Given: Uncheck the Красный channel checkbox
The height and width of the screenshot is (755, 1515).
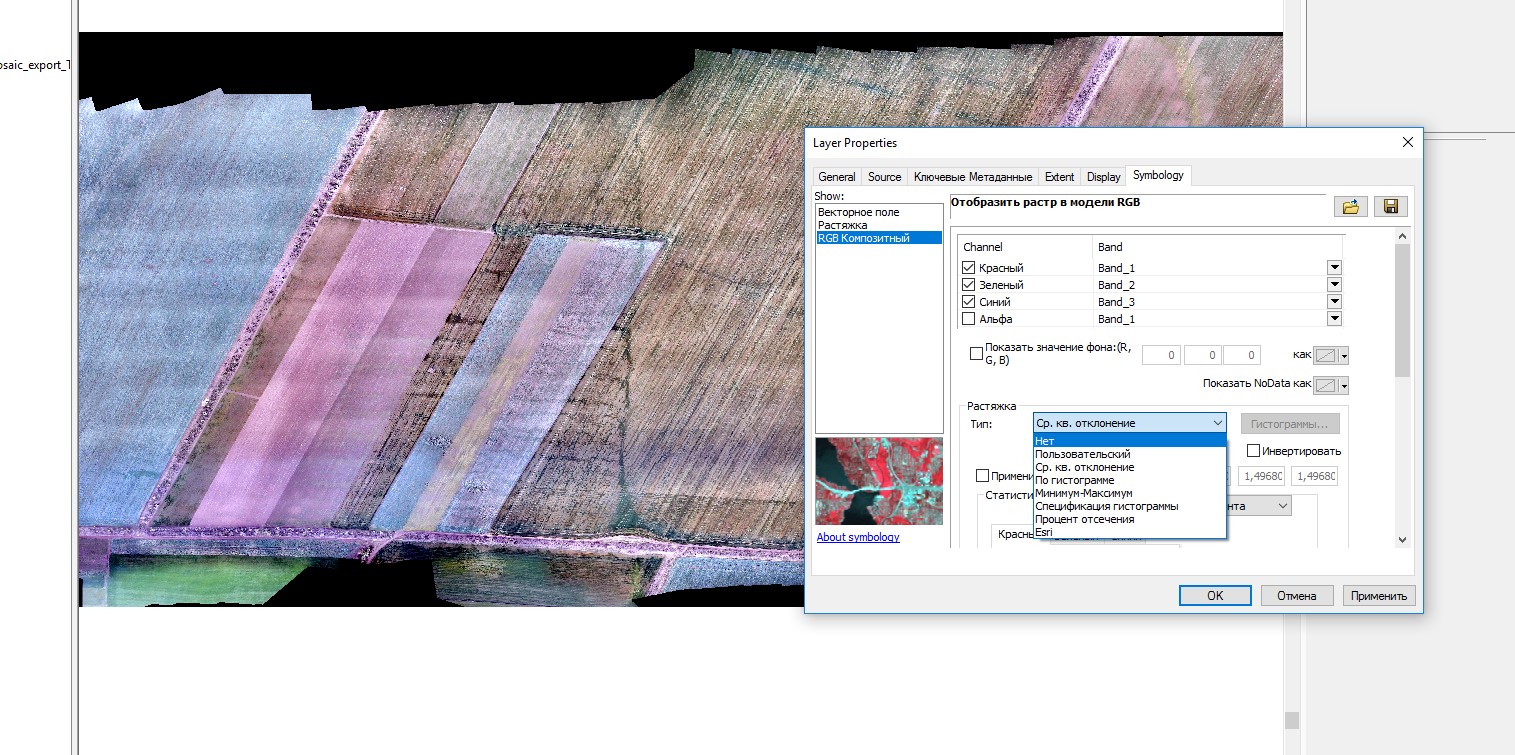Looking at the screenshot, I should [x=968, y=268].
